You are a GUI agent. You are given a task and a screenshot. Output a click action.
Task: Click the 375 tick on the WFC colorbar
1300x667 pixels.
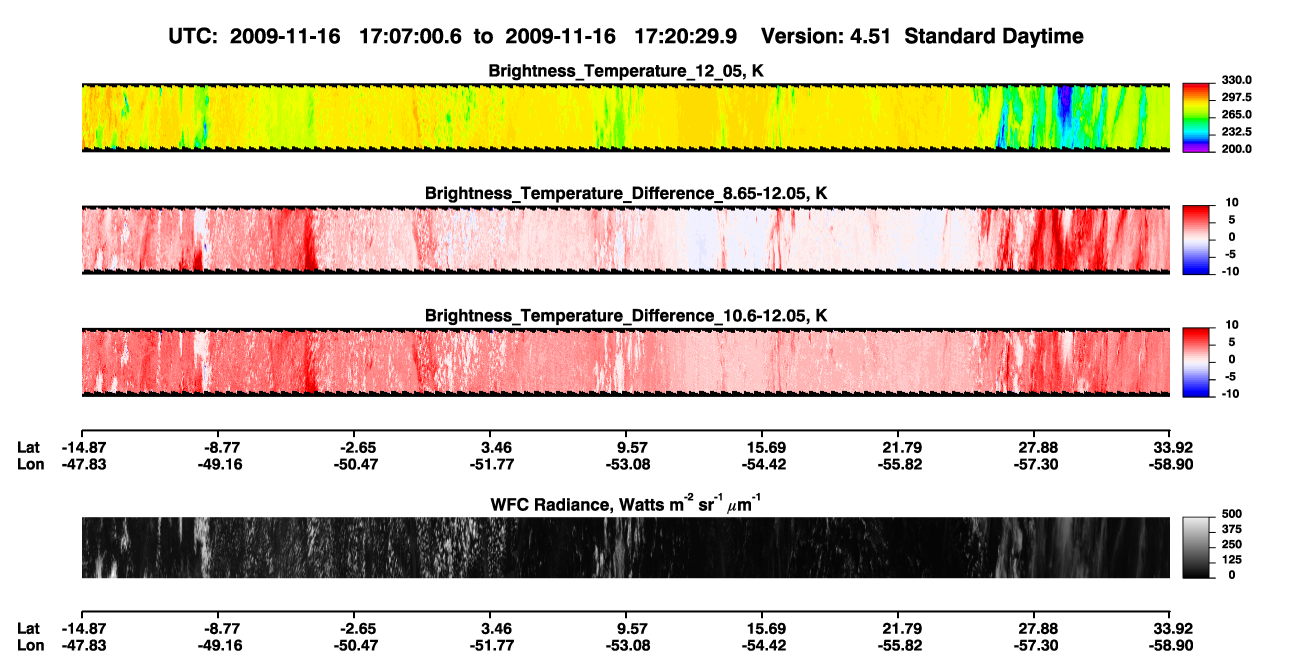tap(1231, 529)
